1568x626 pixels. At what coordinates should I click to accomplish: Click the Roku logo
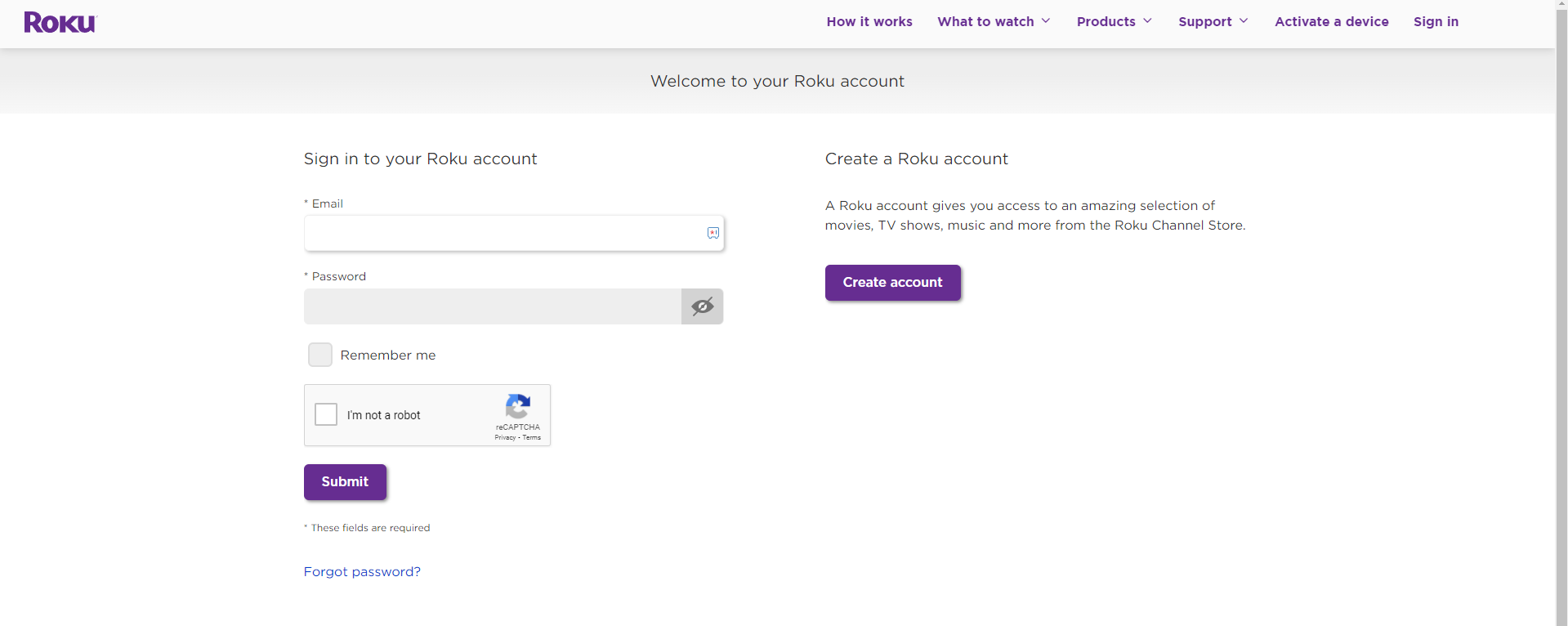tap(60, 22)
